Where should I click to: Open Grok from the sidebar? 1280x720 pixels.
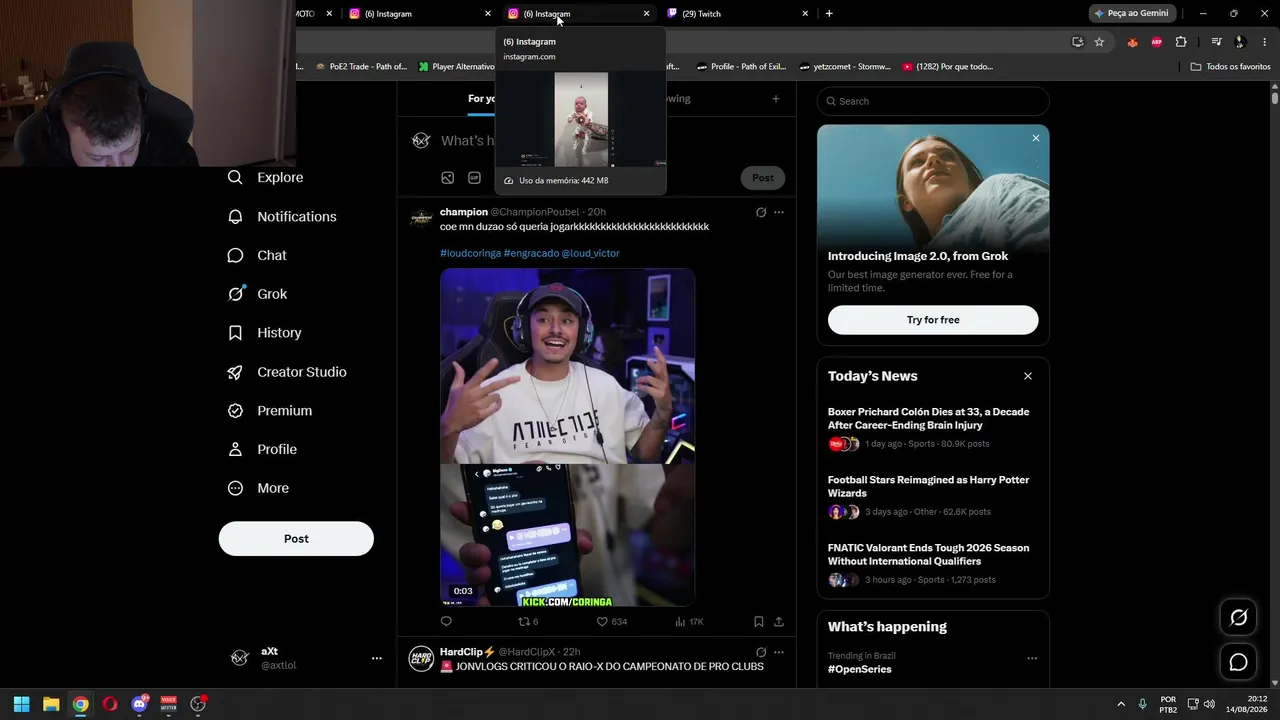pos(257,294)
